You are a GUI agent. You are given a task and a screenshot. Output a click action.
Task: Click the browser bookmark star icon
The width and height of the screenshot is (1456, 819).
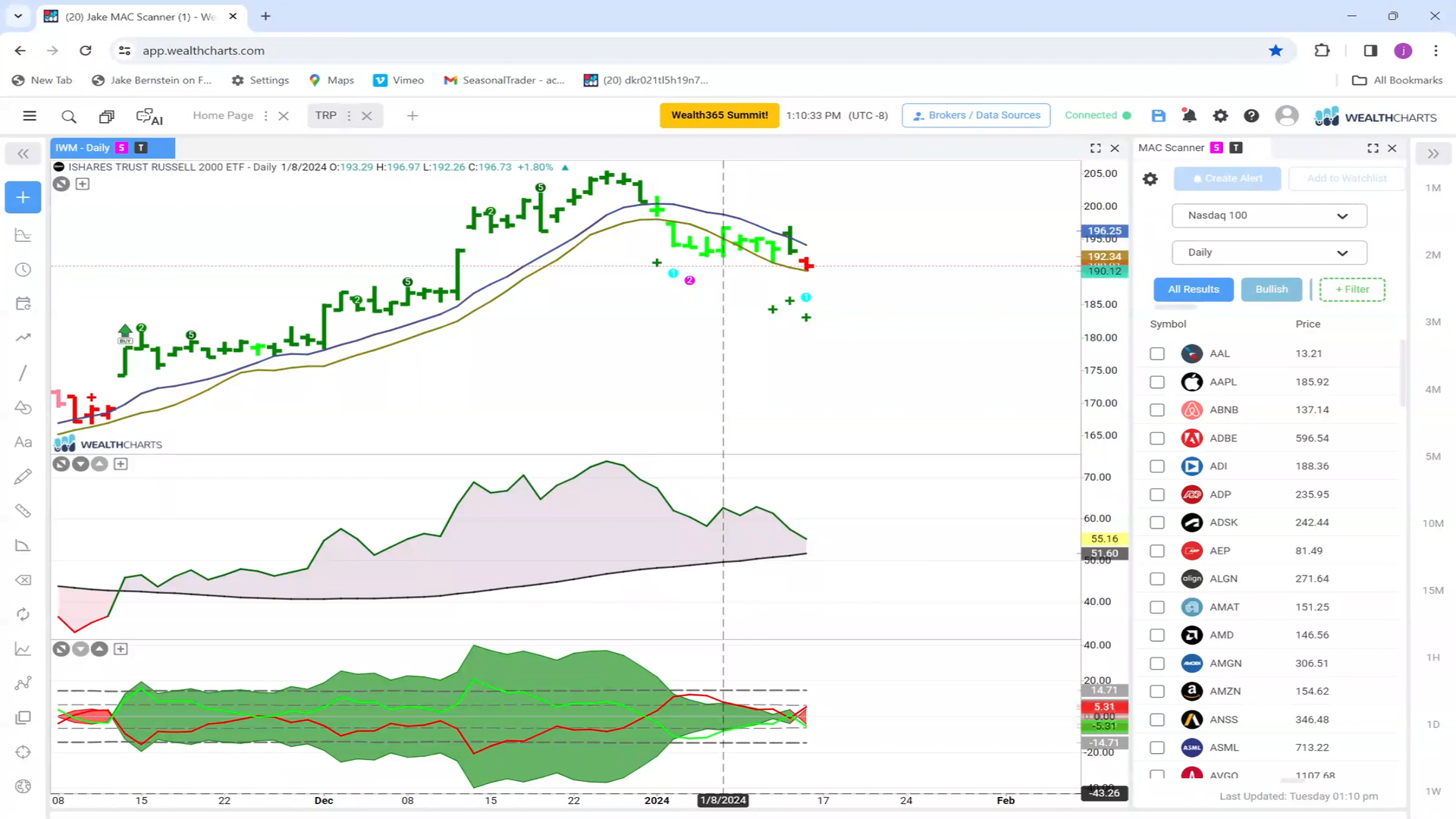coord(1276,50)
